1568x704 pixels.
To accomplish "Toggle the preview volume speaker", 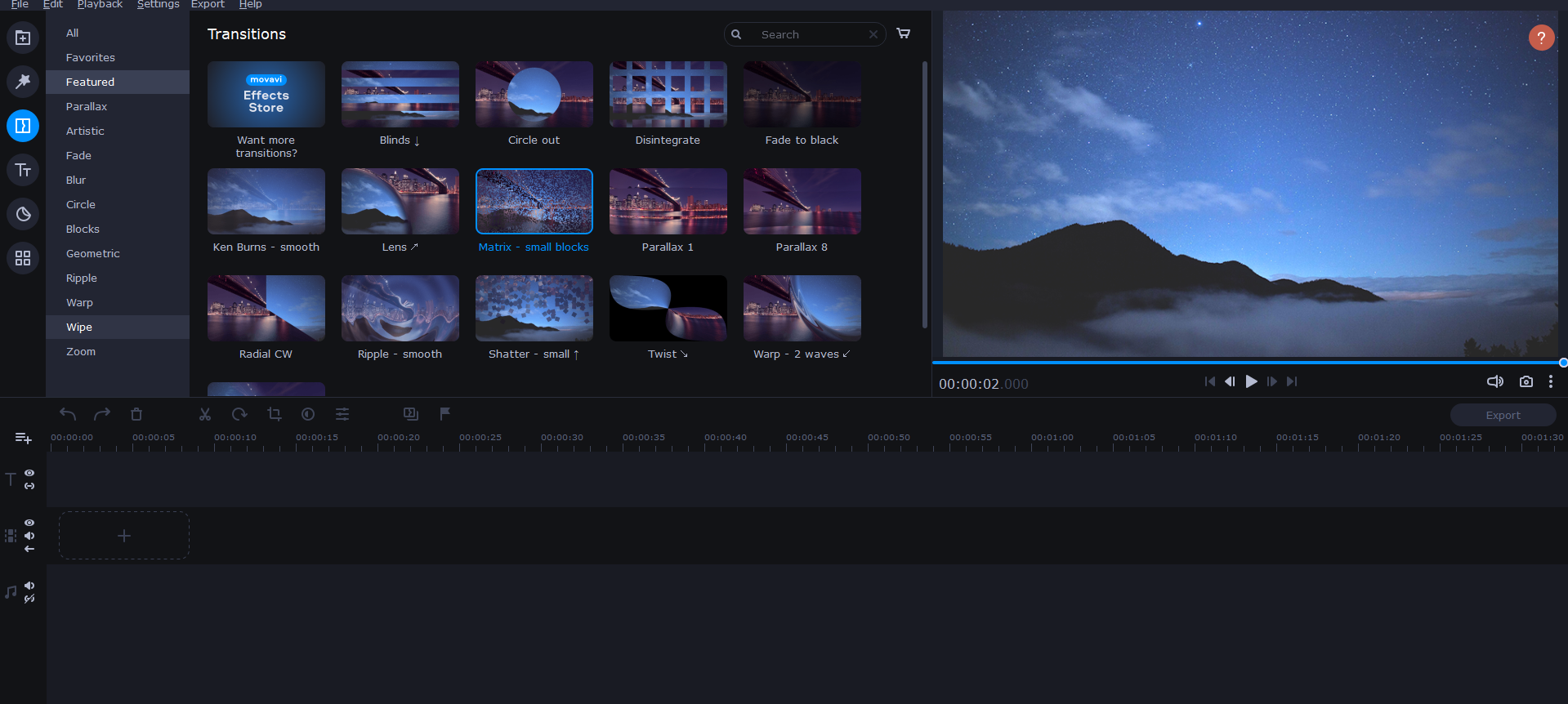I will (x=1495, y=381).
